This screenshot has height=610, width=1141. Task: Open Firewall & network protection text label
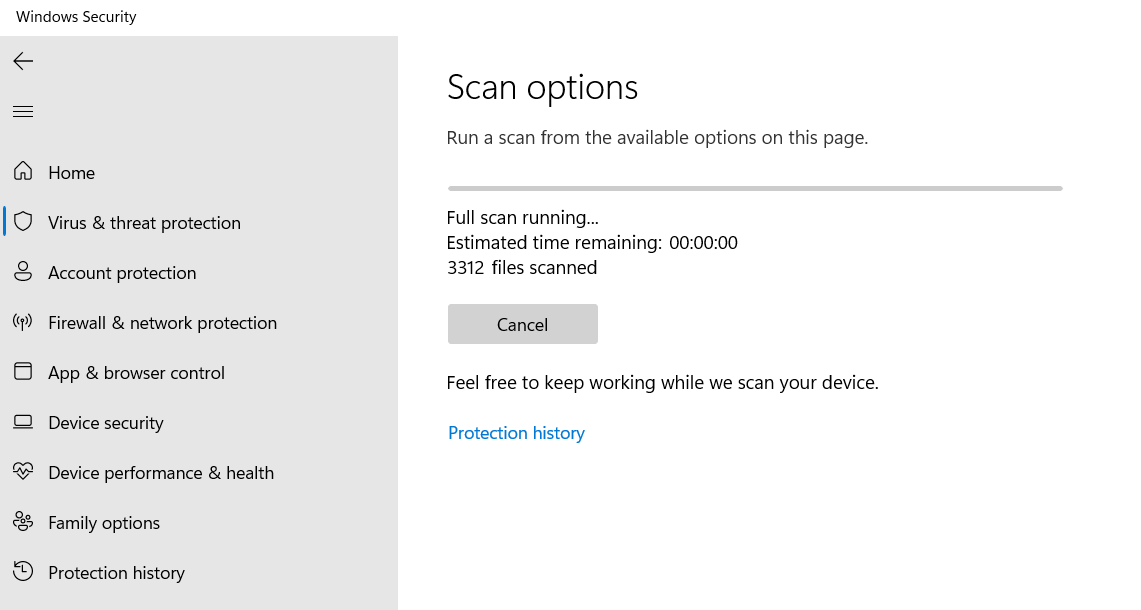pos(162,323)
